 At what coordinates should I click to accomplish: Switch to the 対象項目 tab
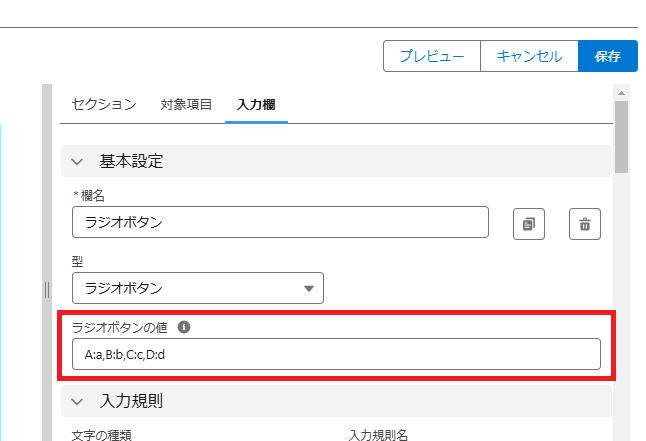click(x=186, y=104)
